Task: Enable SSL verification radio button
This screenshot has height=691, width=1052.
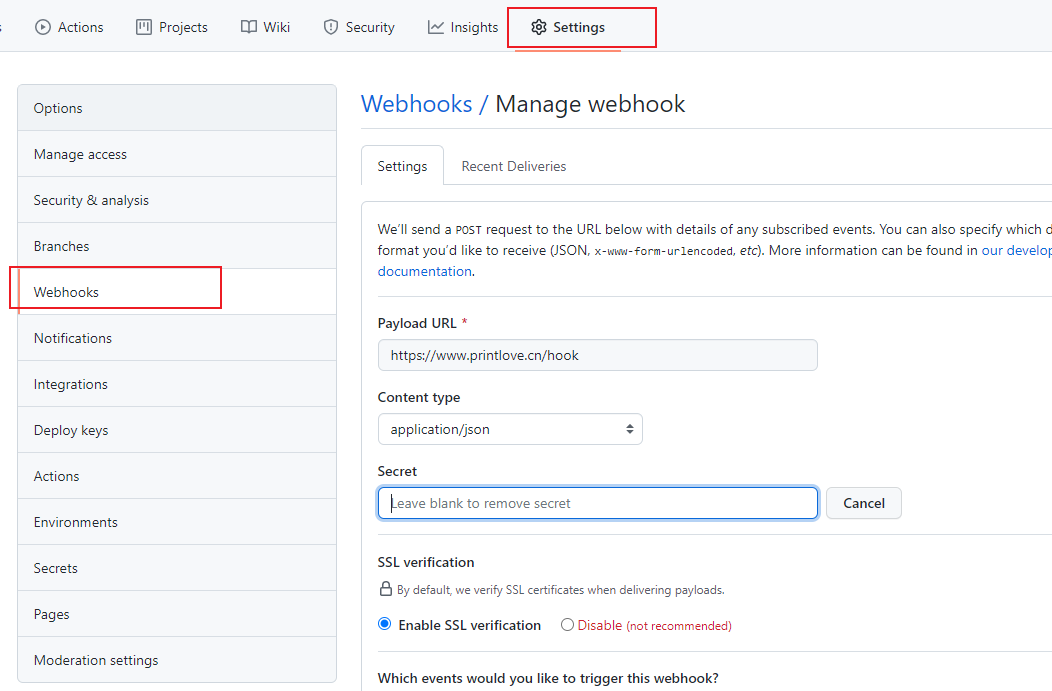Action: click(384, 623)
